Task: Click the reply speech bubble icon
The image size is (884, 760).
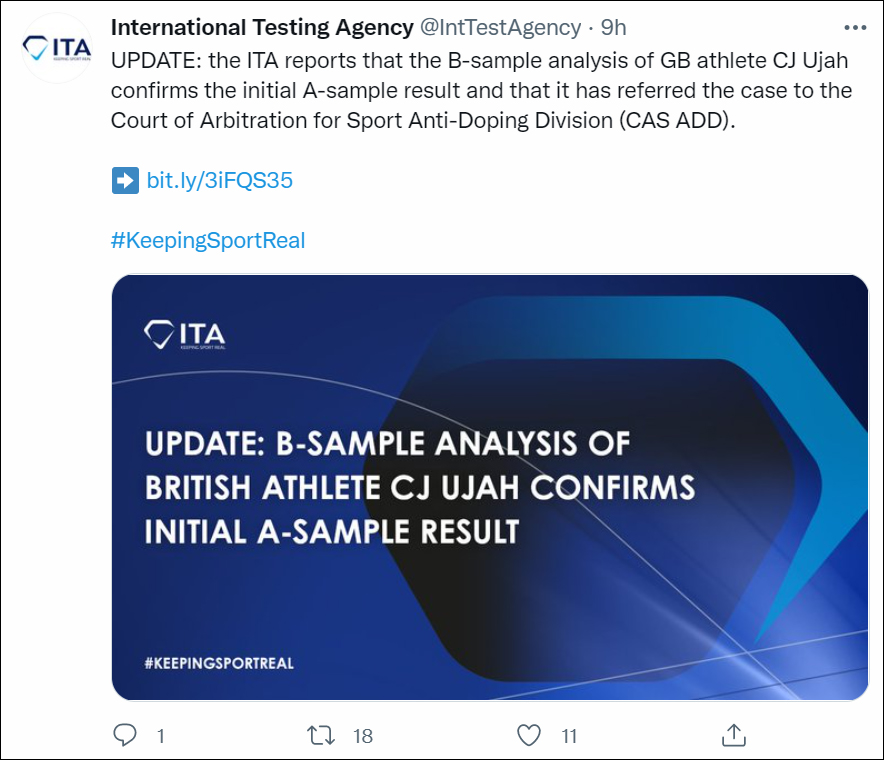Action: coord(125,735)
